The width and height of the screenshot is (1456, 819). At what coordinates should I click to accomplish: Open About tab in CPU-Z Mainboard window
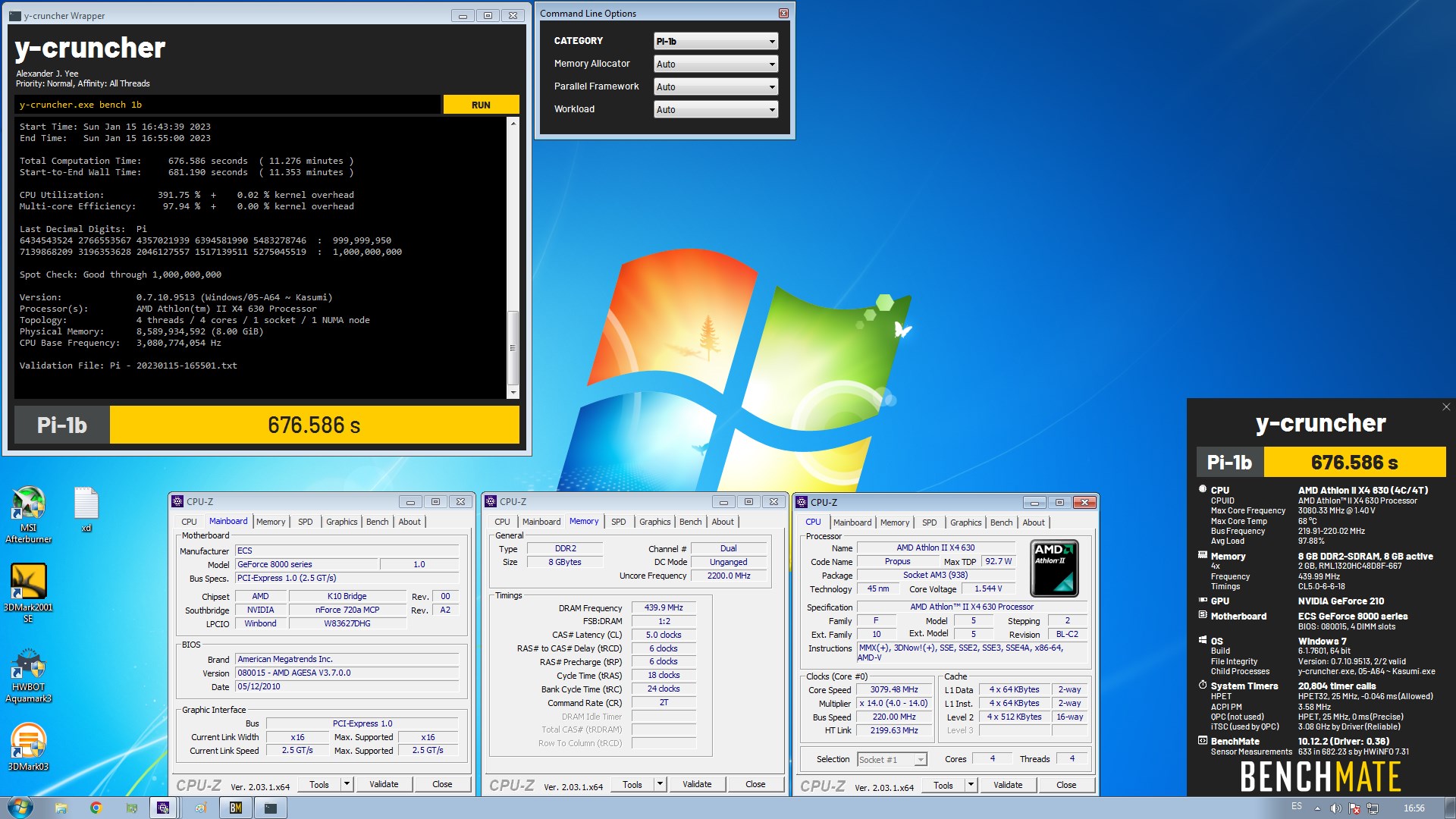point(409,522)
